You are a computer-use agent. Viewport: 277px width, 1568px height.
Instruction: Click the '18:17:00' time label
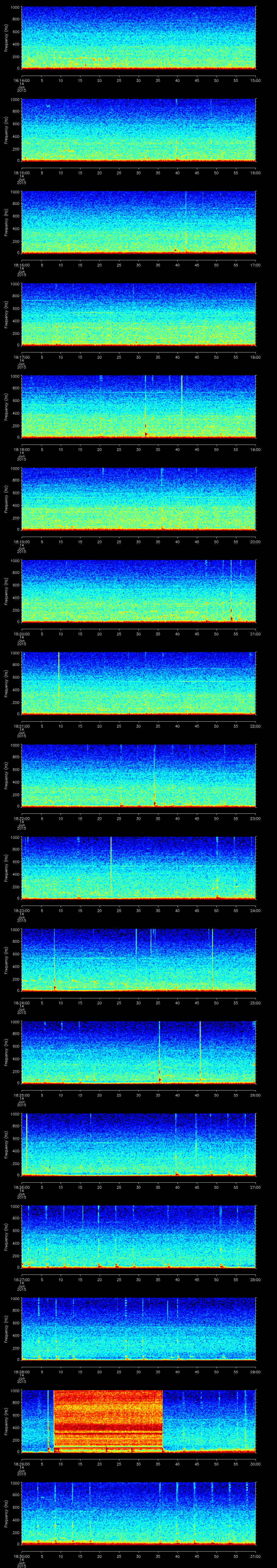21,357
